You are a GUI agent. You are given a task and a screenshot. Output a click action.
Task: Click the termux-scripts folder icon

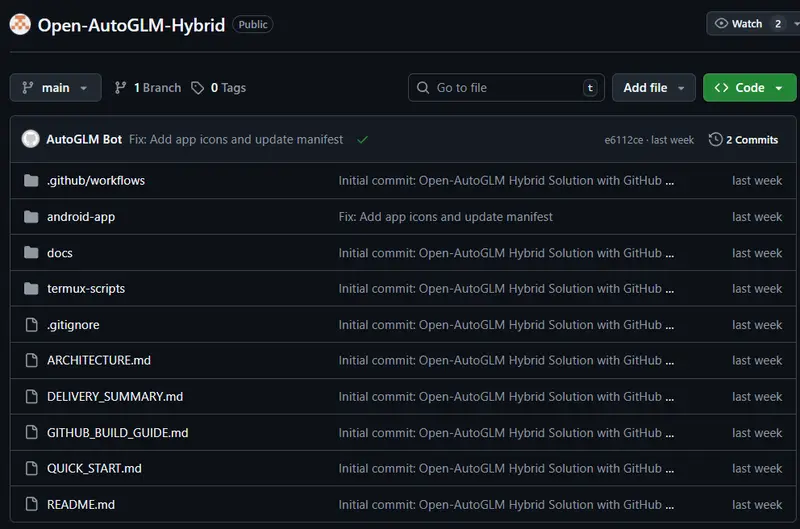click(x=31, y=289)
